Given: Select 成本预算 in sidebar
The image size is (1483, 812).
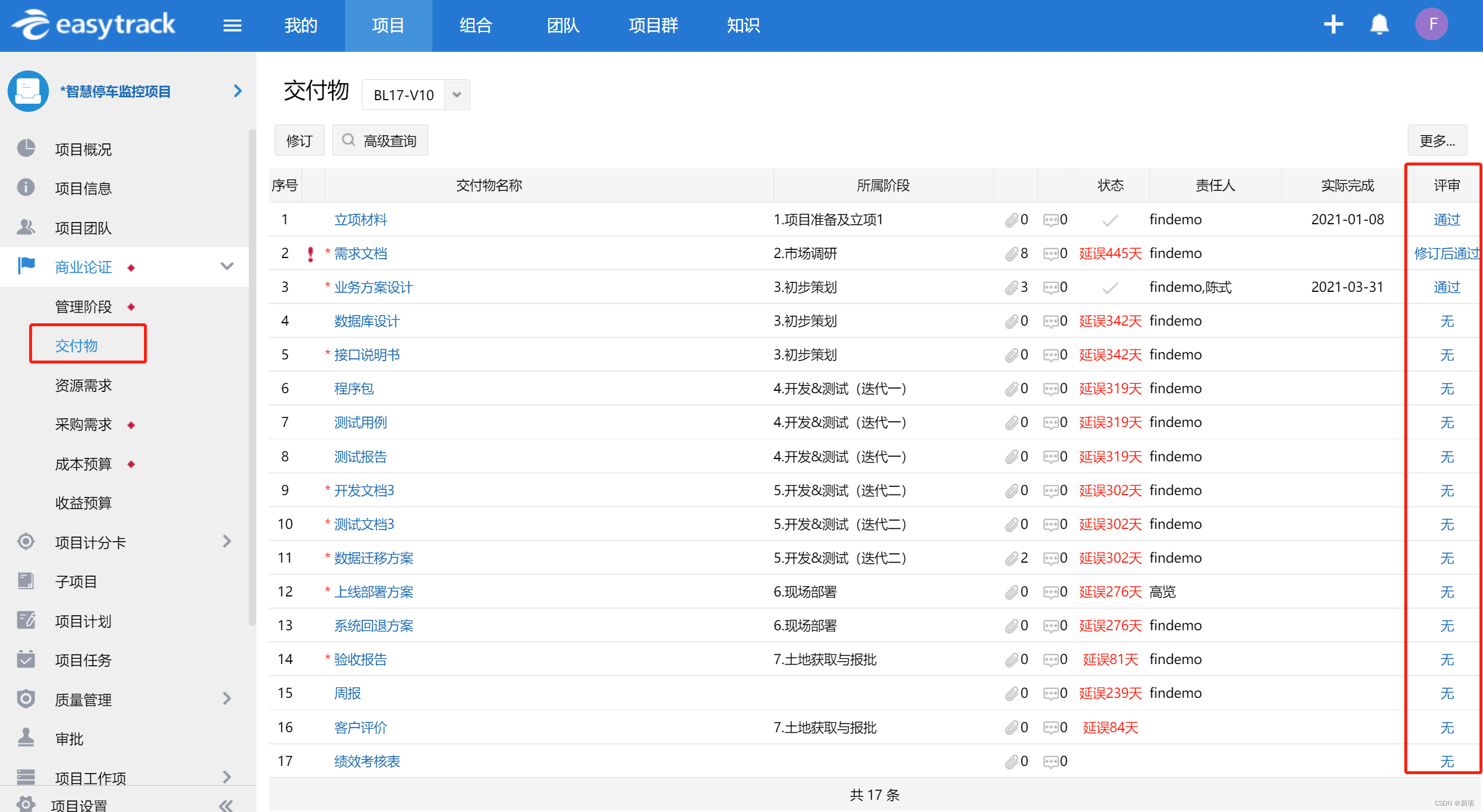Looking at the screenshot, I should 83,464.
